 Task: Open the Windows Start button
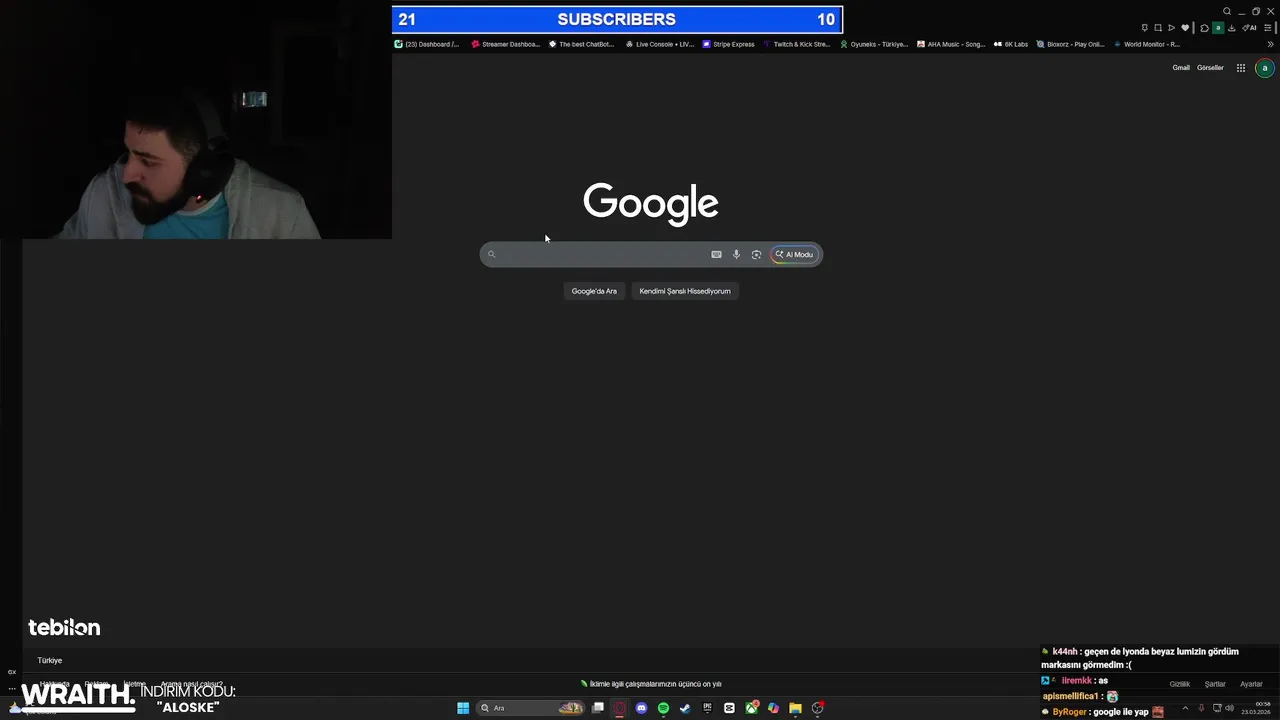tap(463, 708)
